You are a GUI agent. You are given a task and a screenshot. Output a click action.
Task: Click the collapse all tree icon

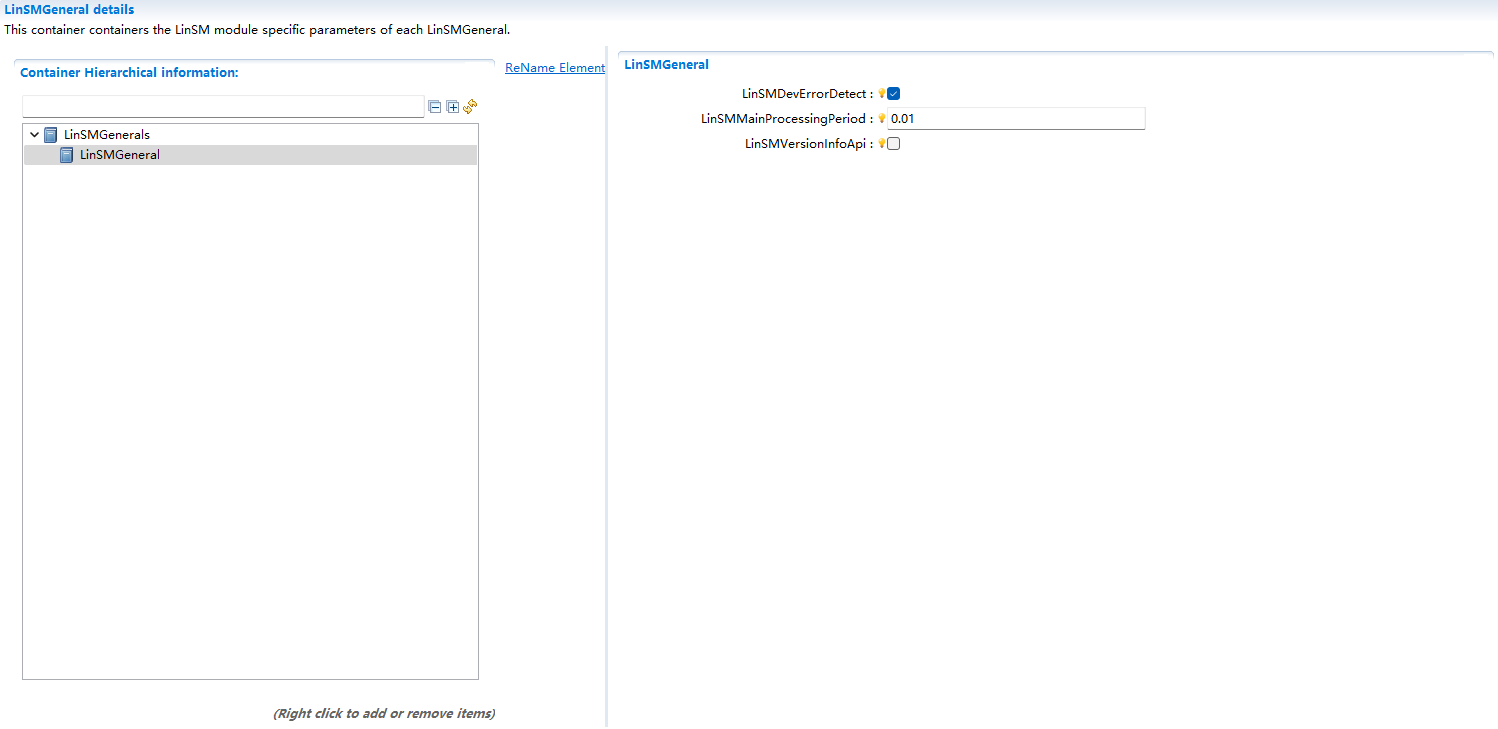435,107
